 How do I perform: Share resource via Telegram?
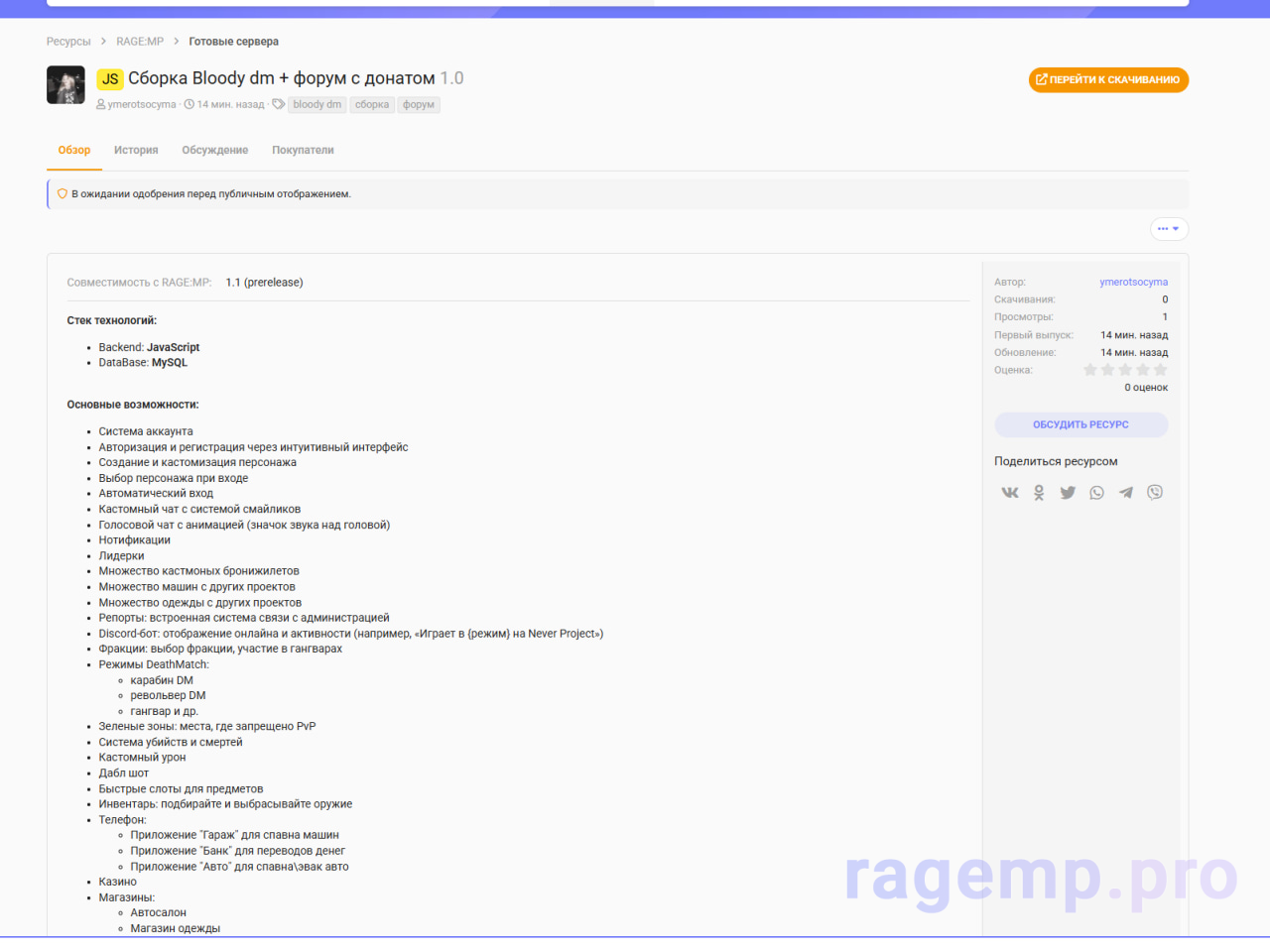[1126, 493]
